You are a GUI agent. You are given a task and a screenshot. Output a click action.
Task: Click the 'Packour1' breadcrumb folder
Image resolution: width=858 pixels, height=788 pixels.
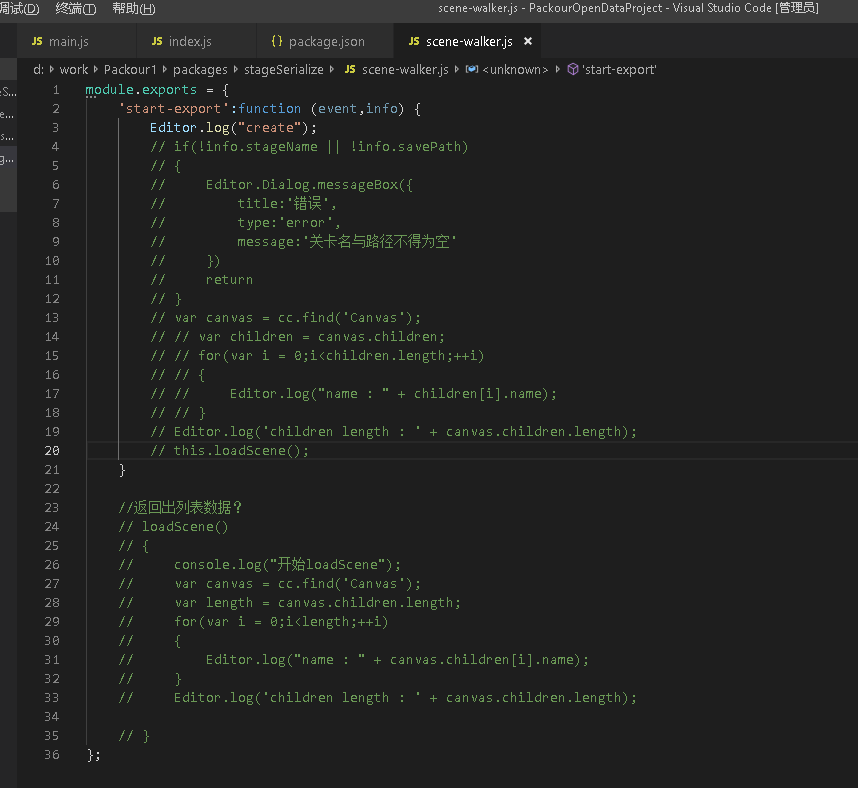coord(130,69)
